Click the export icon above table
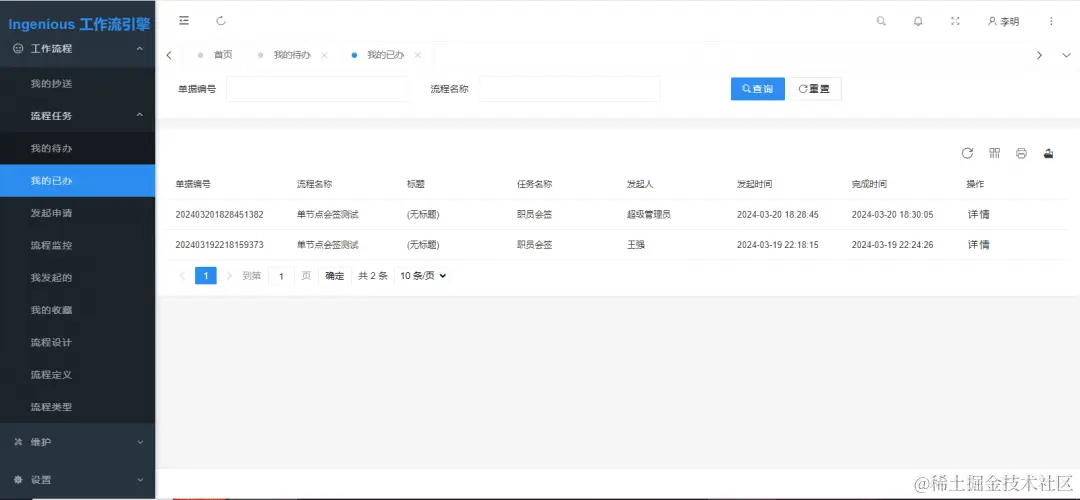The image size is (1080, 500). tap(1048, 153)
